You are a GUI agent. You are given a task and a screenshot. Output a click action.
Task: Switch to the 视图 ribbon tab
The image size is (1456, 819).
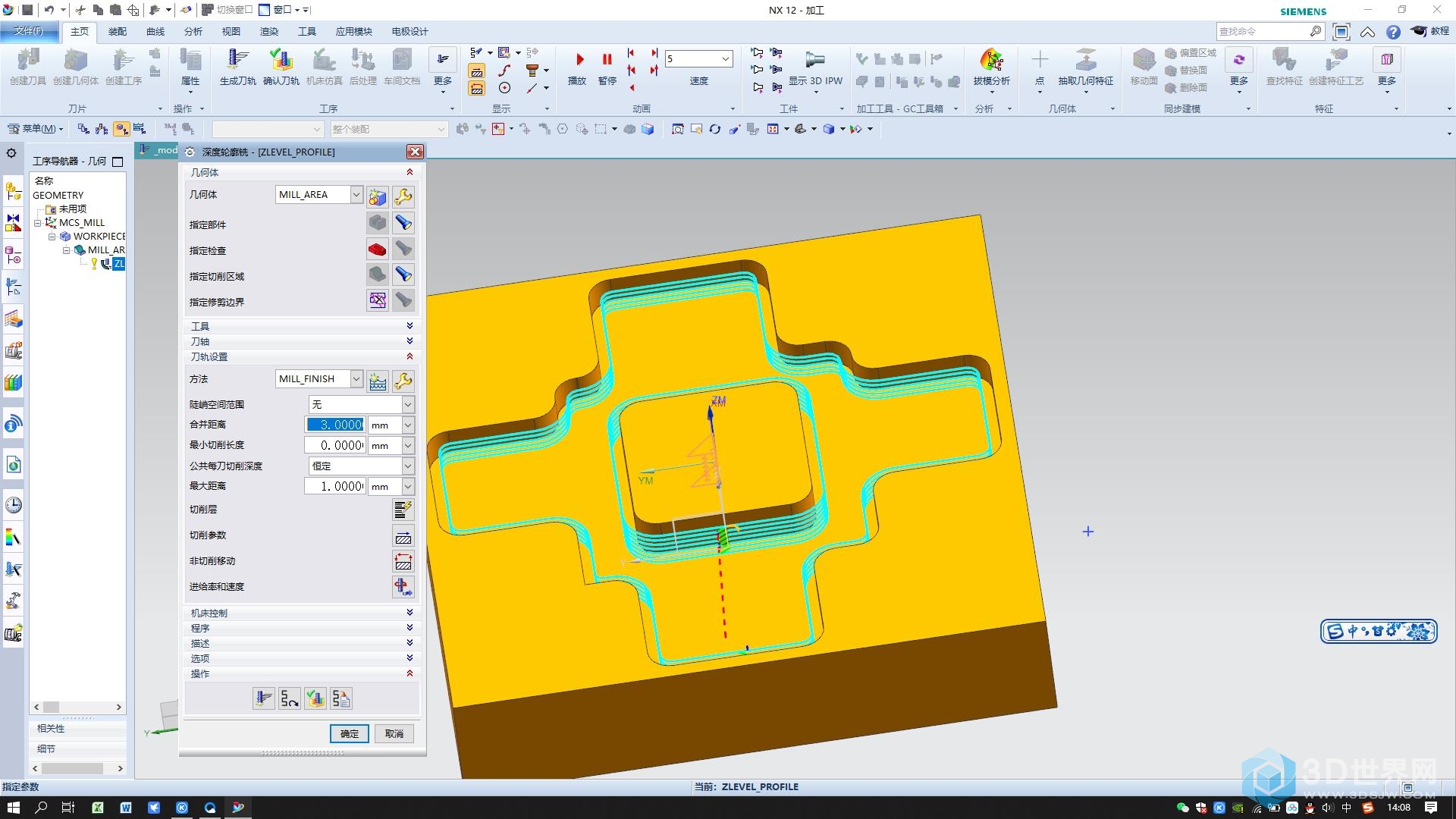(231, 32)
